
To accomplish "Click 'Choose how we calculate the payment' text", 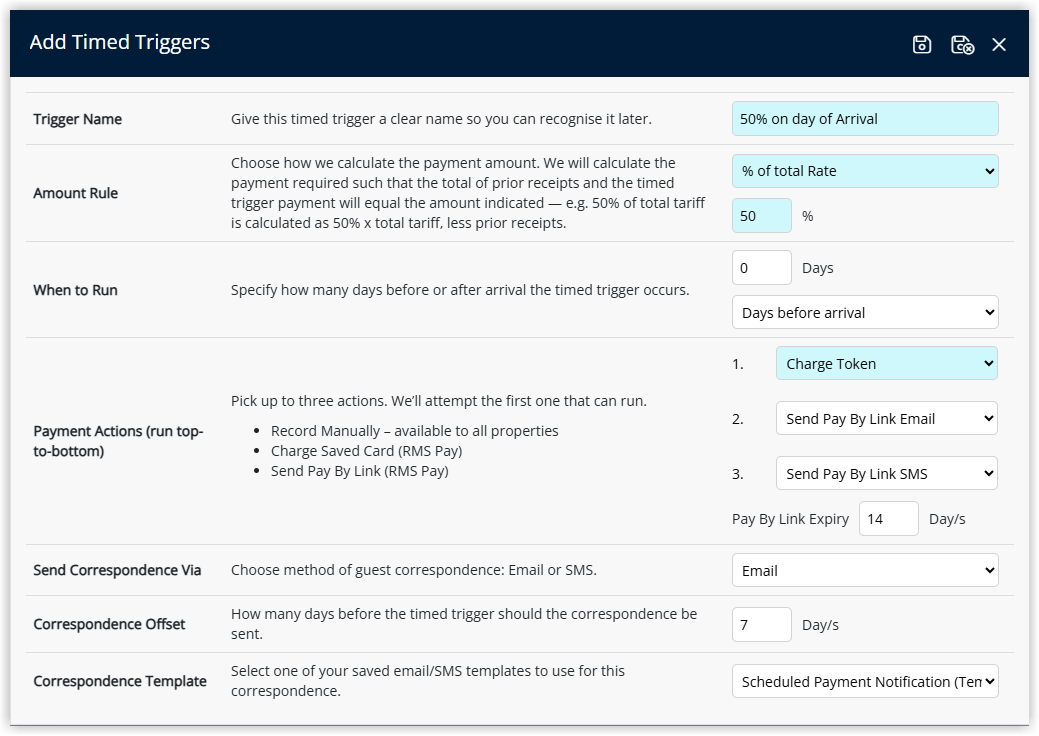I will (x=468, y=193).
